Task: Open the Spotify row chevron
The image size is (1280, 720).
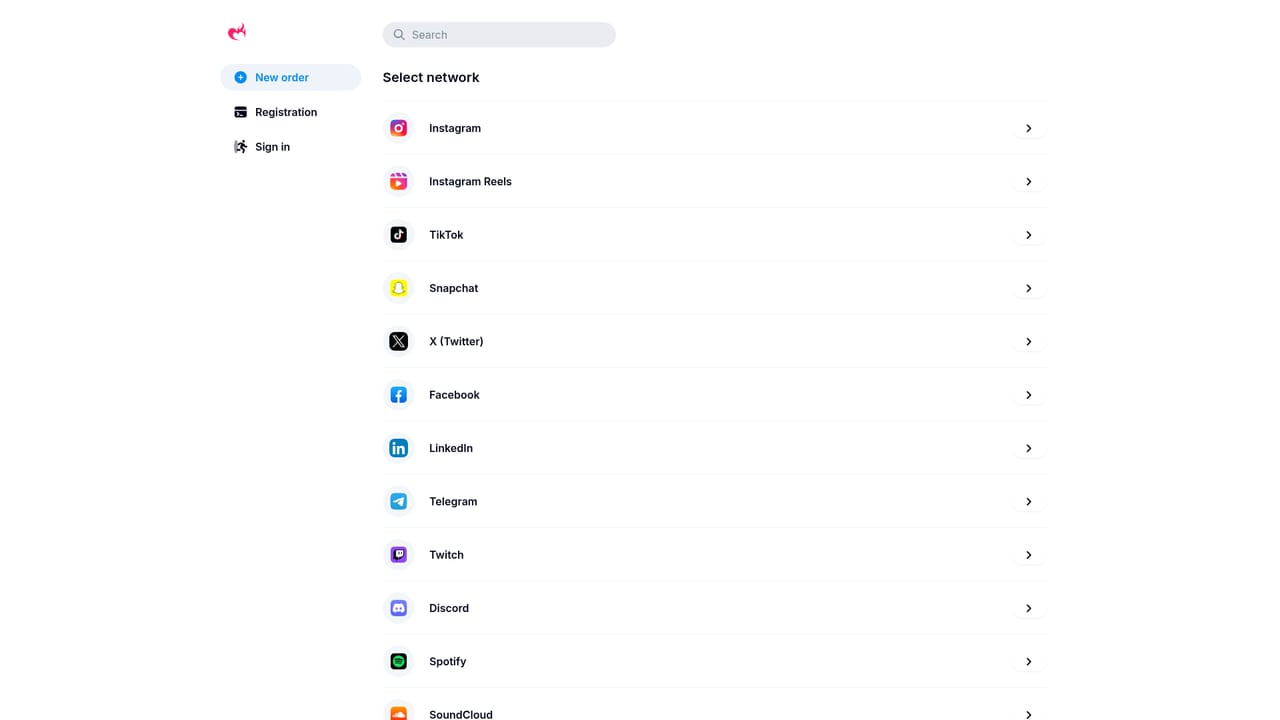Action: 1028,661
